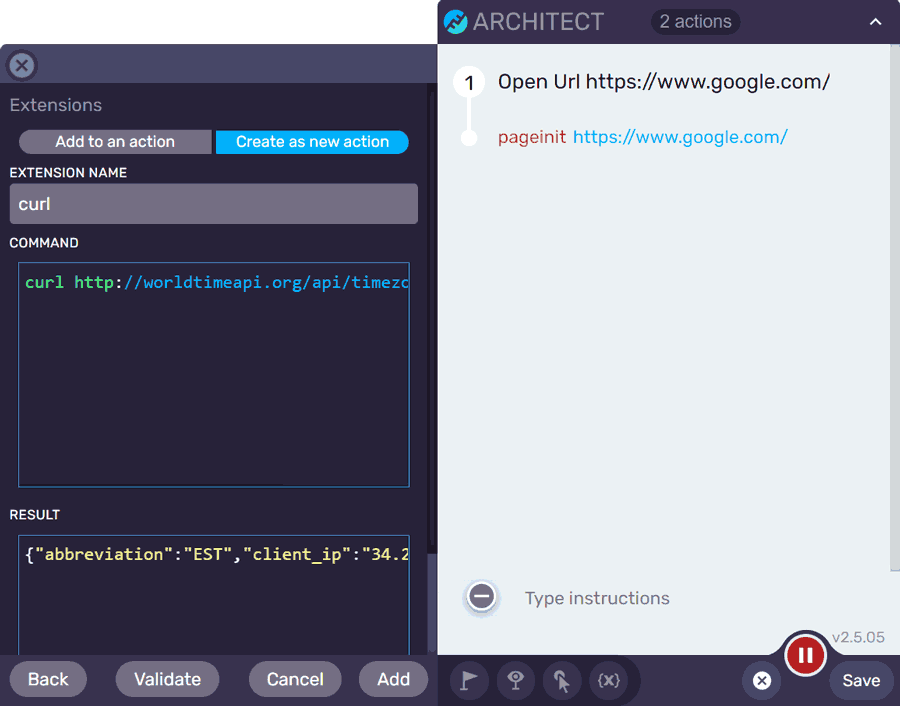Select step 1 'Open Url' action
Image resolution: width=900 pixels, height=706 pixels.
pos(664,82)
